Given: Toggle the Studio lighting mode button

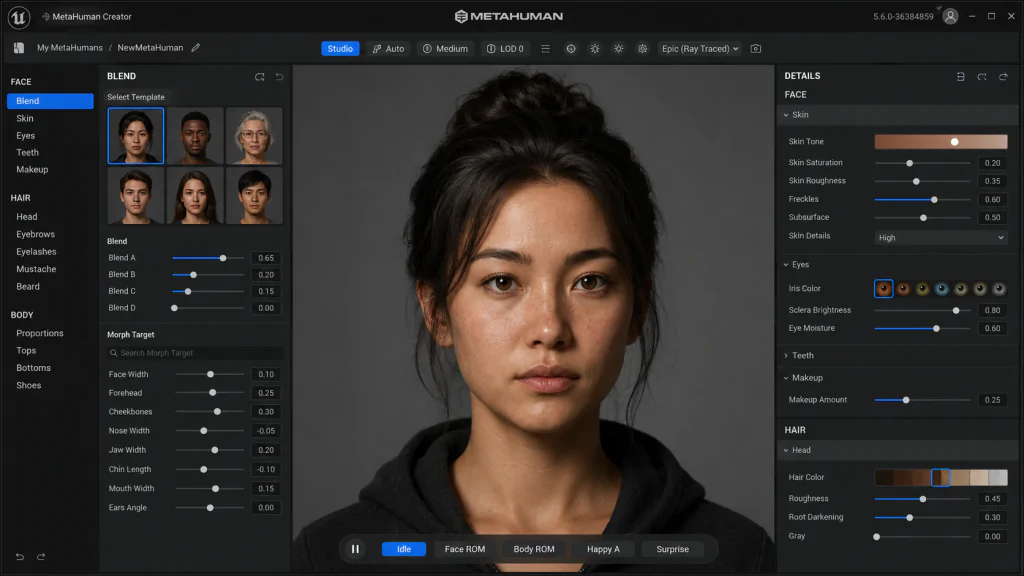Looking at the screenshot, I should click(x=340, y=48).
